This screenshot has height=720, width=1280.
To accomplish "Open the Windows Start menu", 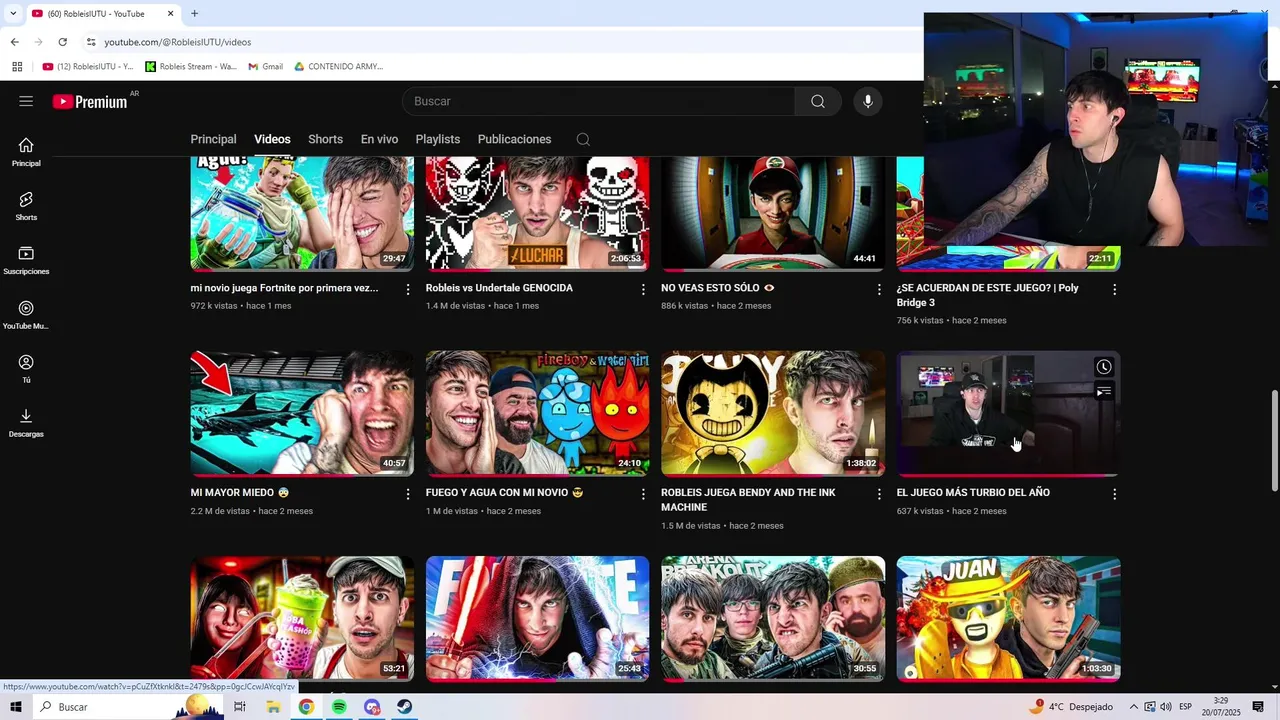I will (15, 707).
